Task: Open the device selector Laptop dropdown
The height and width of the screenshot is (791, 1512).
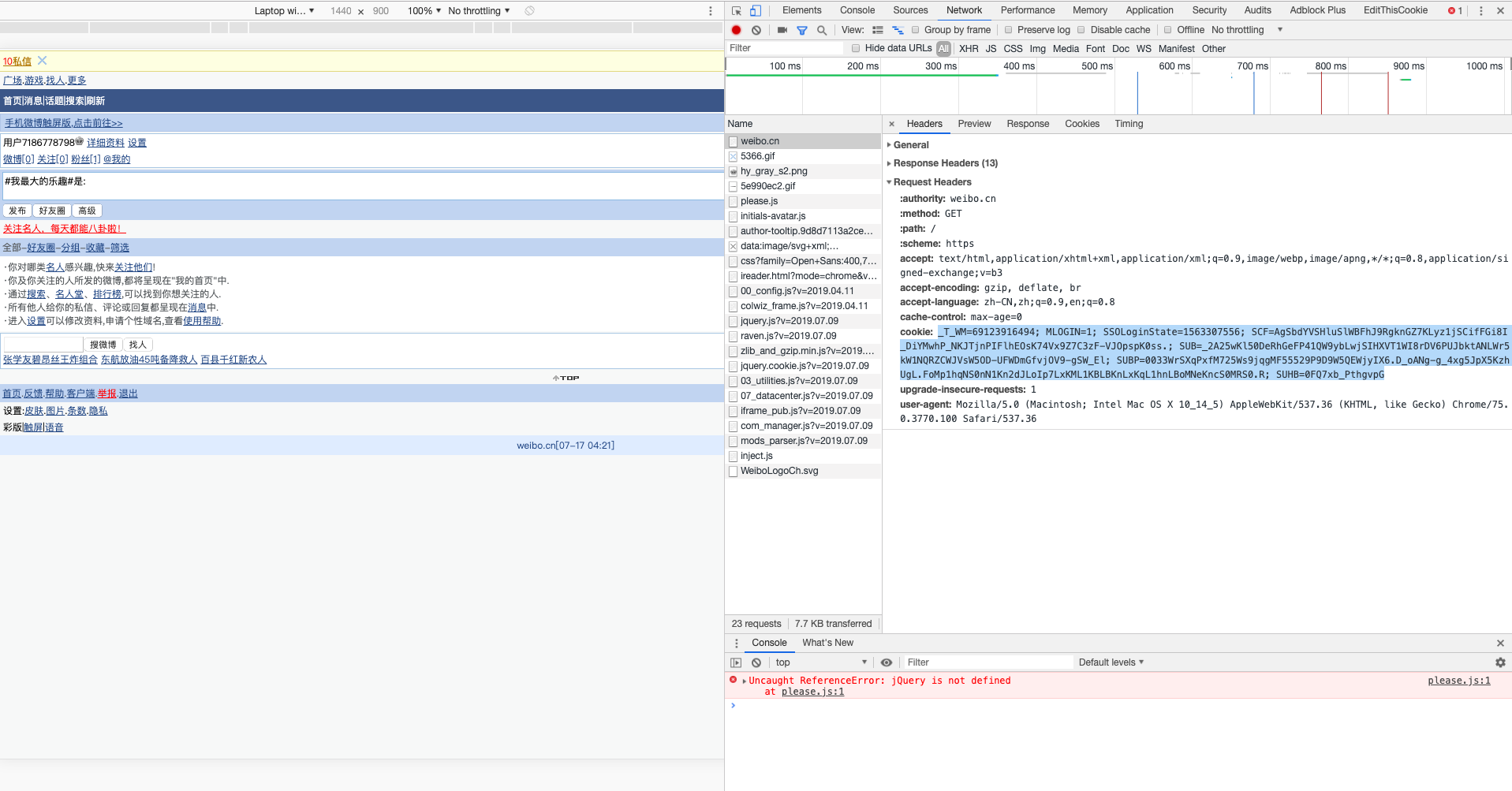Action: point(284,11)
